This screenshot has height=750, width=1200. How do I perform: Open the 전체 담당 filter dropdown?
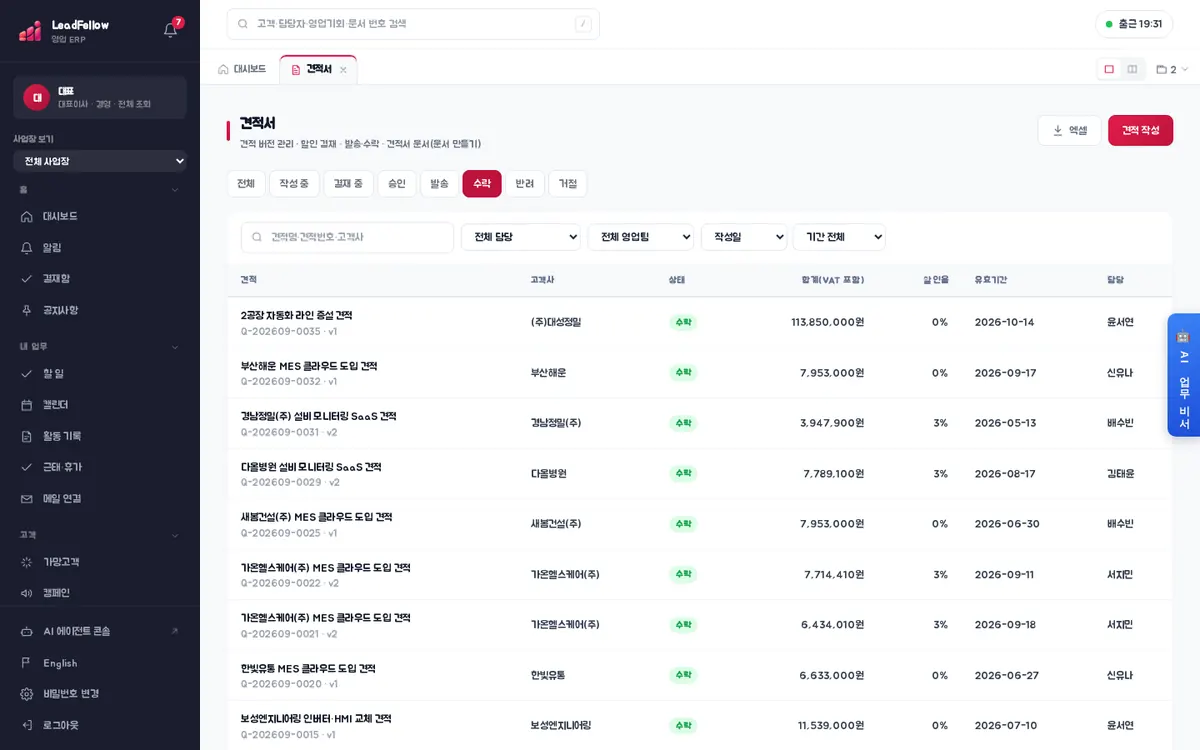(521, 237)
